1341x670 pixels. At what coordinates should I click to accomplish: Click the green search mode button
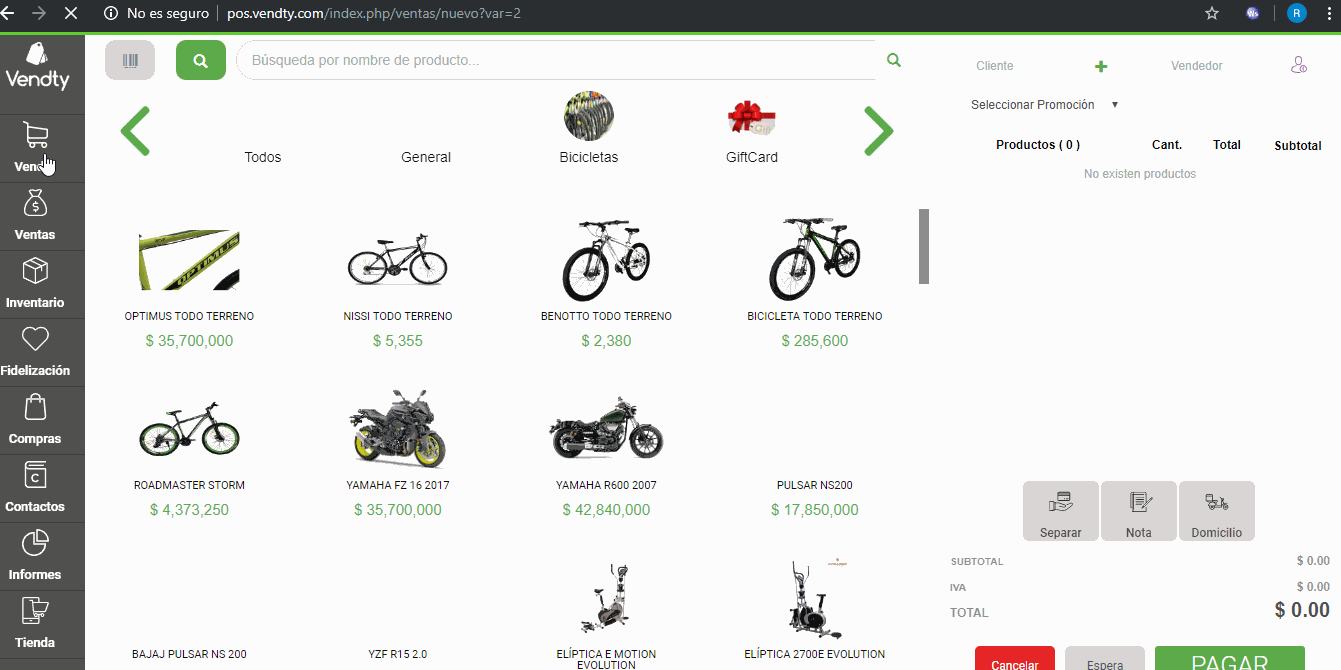pos(201,60)
